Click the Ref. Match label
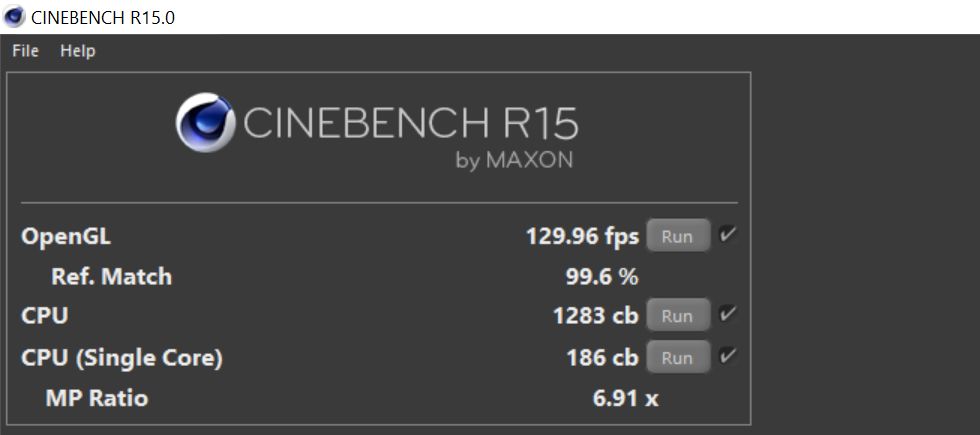The width and height of the screenshot is (980, 435). 111,276
